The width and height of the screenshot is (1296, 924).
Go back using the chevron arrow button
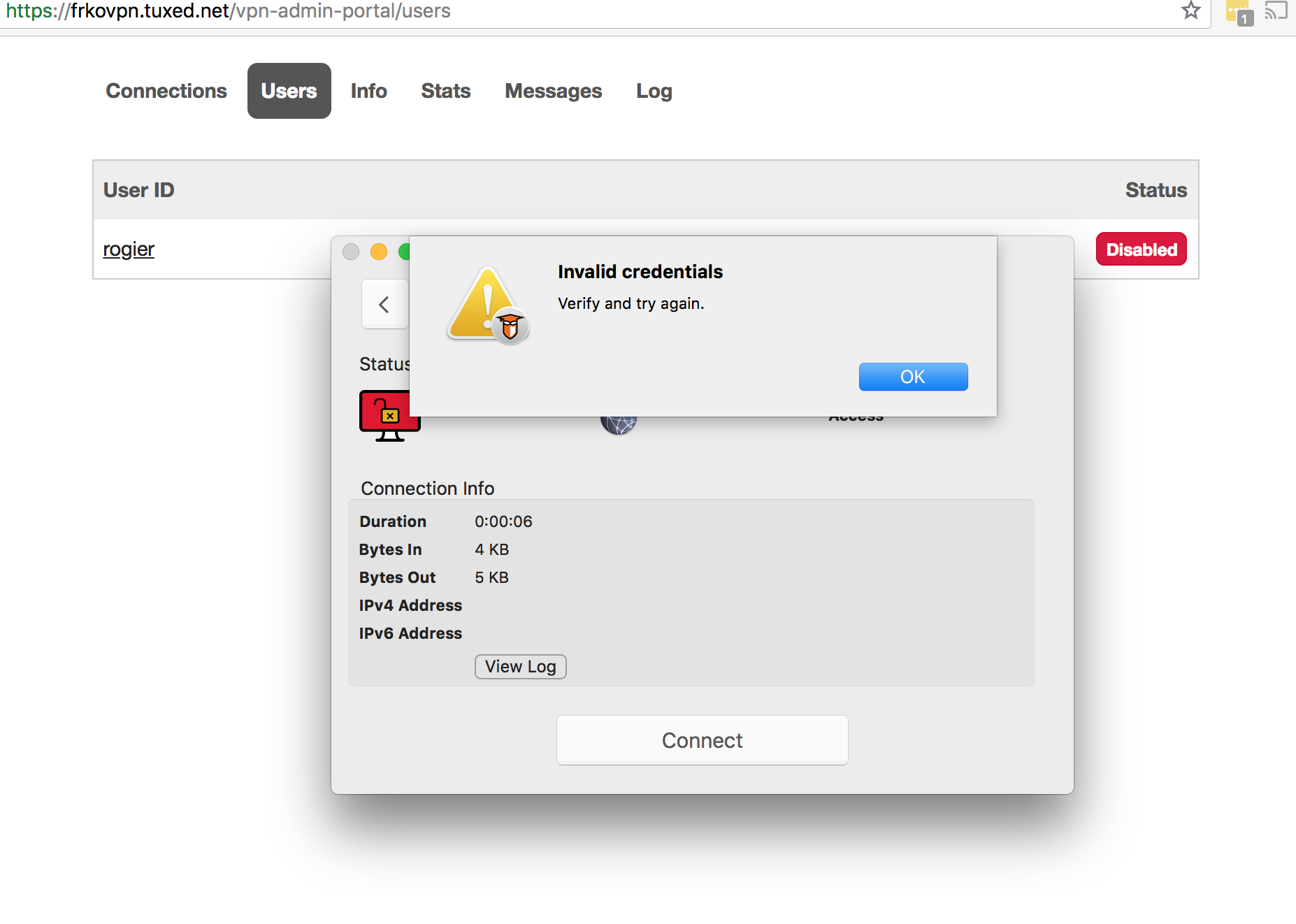coord(384,304)
